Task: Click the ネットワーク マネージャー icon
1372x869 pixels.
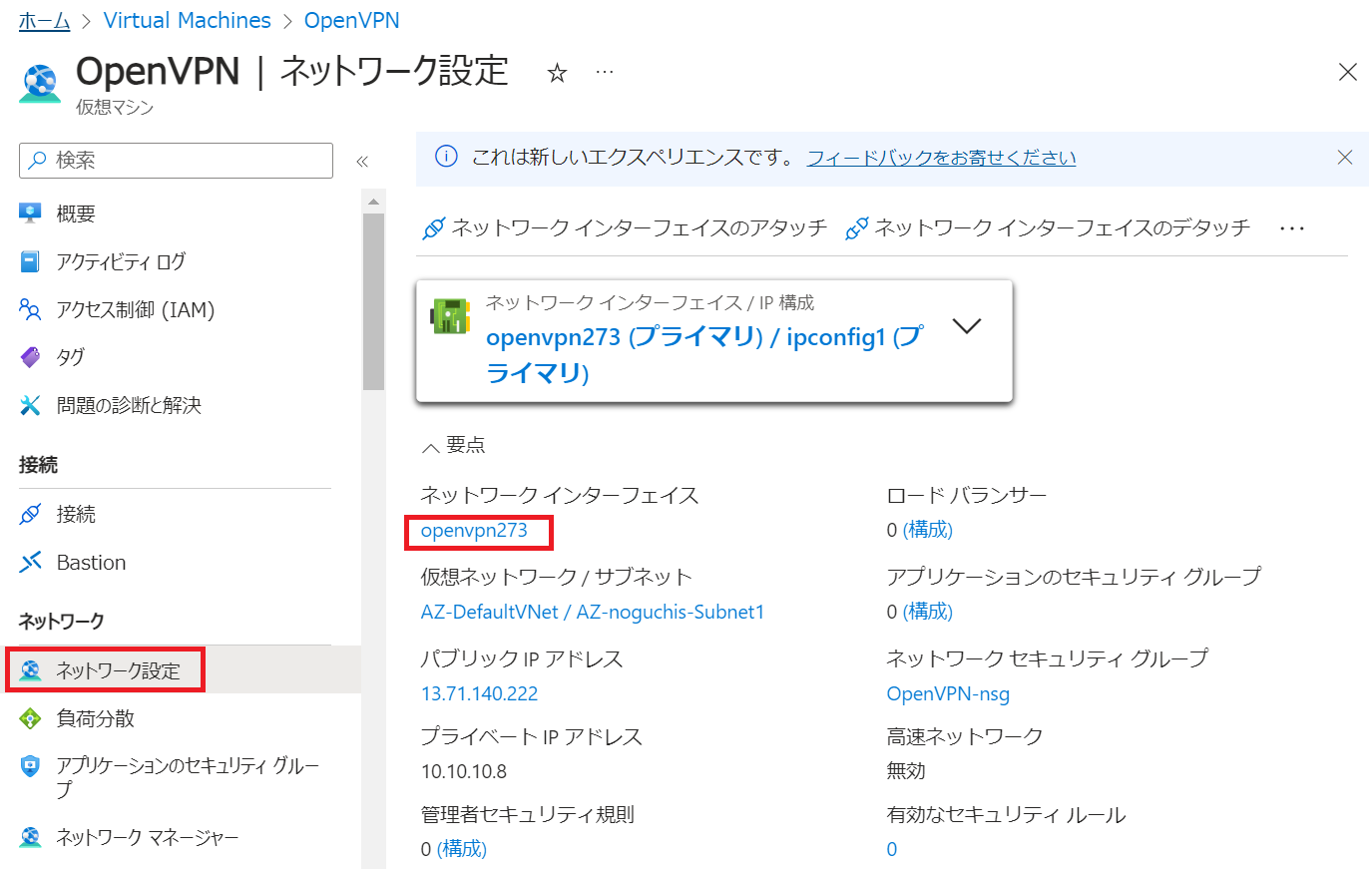Action: tap(31, 837)
